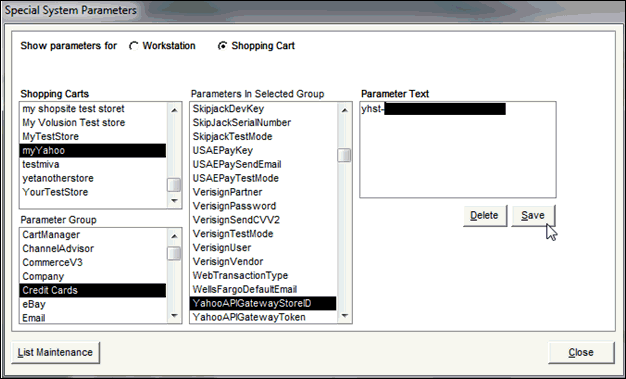Image resolution: width=626 pixels, height=379 pixels.
Task: Click Parameters In Selected Group scrollbar thumb
Action: [345, 155]
